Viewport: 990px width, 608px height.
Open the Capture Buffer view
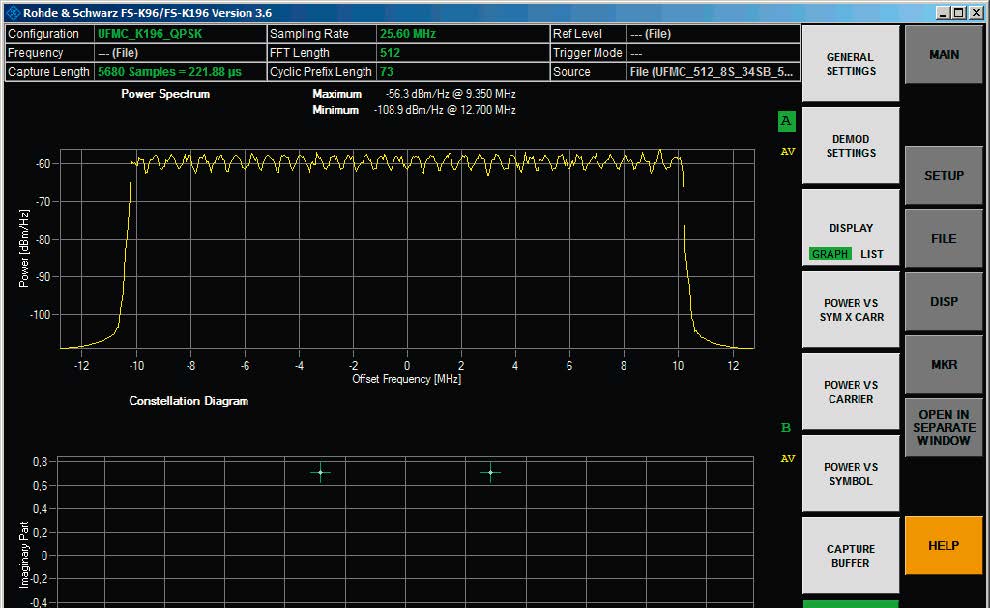(850, 556)
